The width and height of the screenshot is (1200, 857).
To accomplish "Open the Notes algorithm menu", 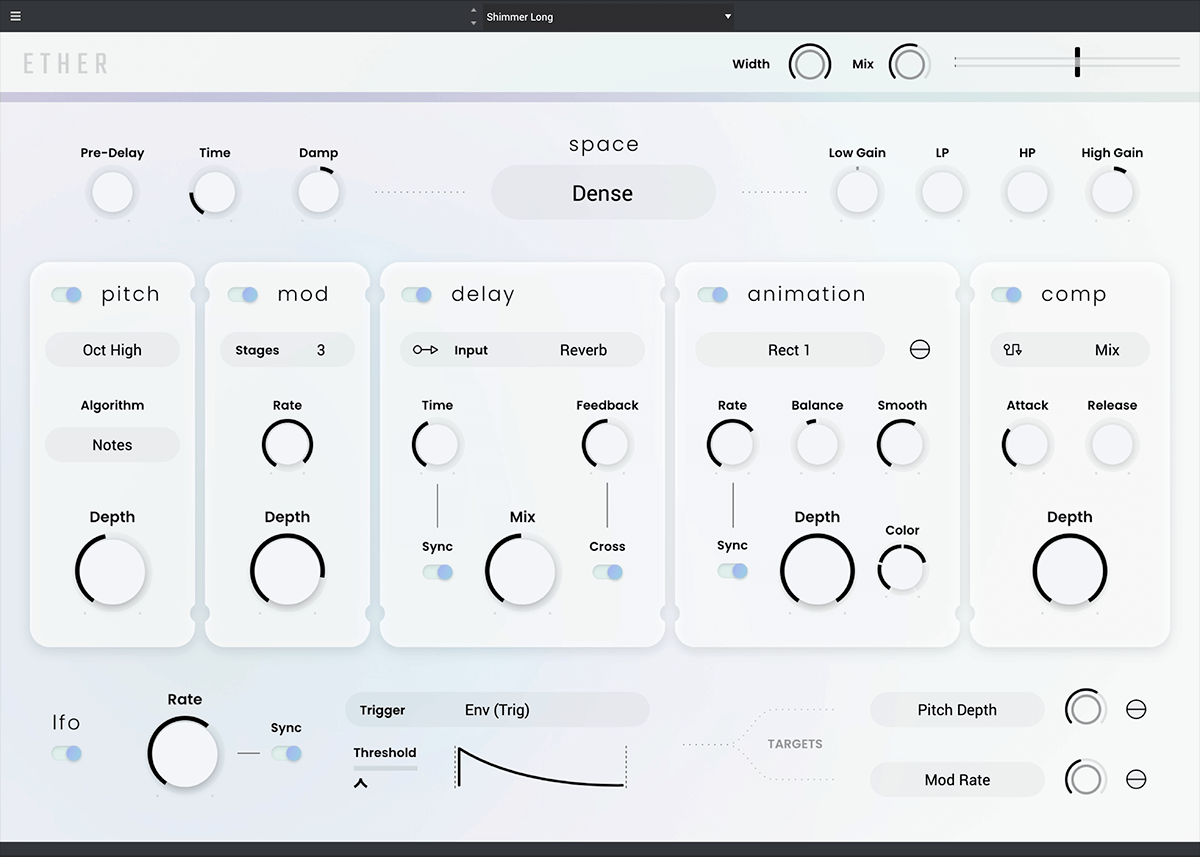I will [112, 445].
